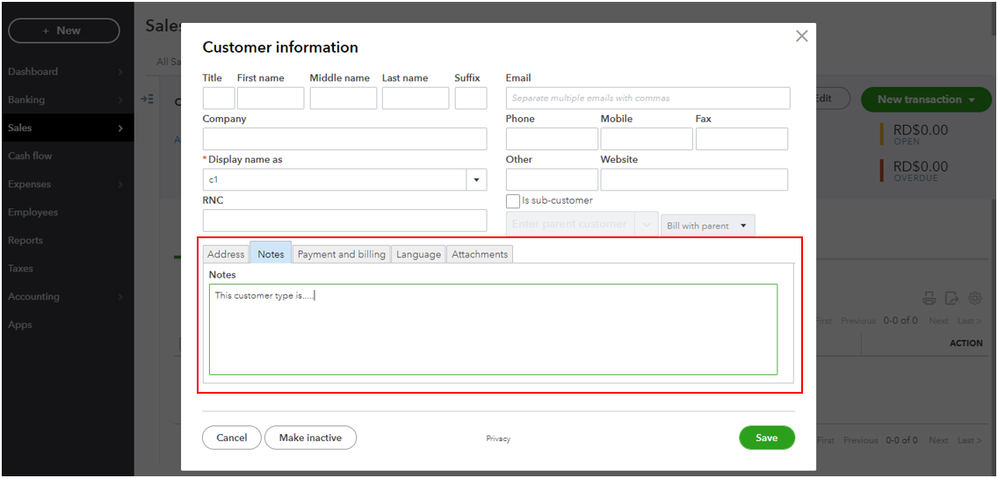This screenshot has height=479, width=998.
Task: Click the Fax input field
Action: pyautogui.click(x=742, y=139)
